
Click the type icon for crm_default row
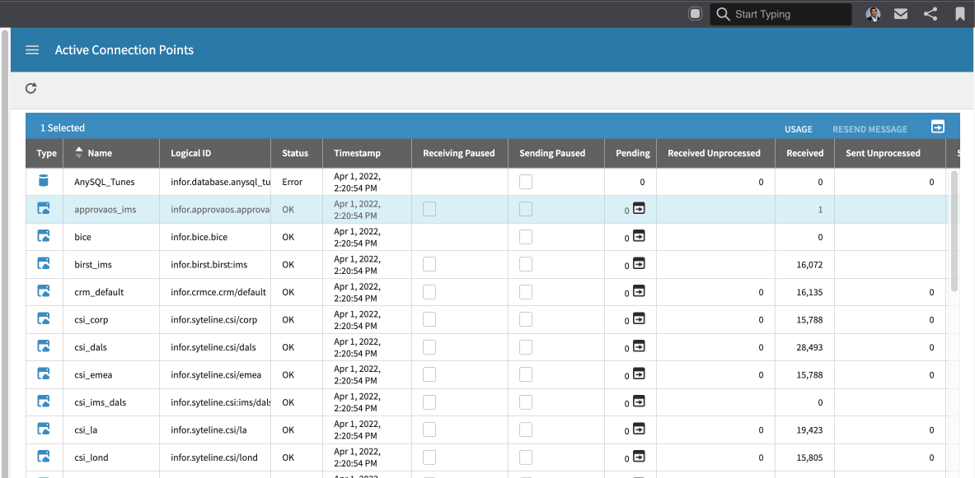coord(44,291)
